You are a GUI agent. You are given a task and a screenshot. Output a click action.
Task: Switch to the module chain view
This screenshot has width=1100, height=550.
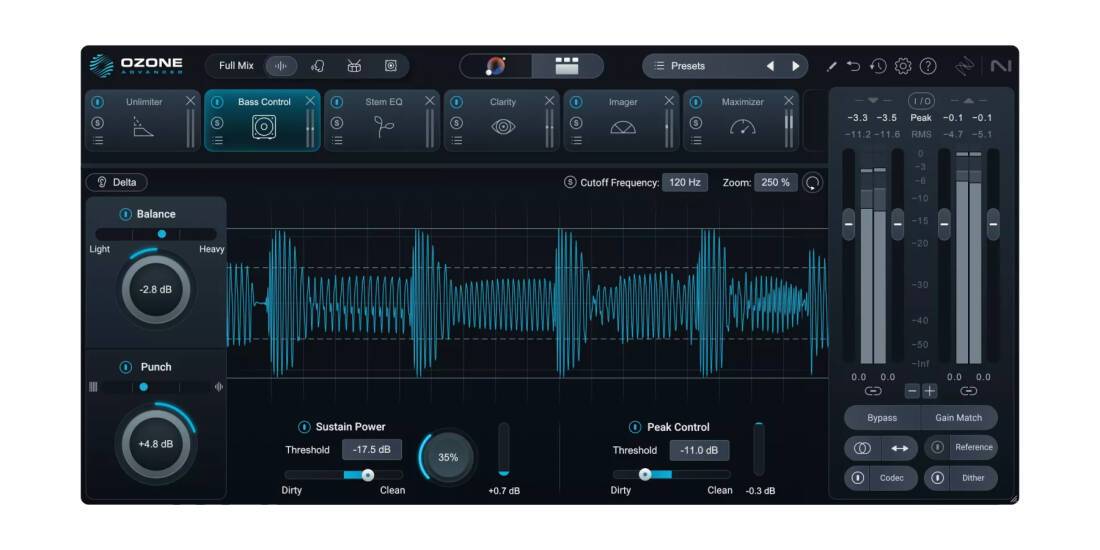coord(567,66)
